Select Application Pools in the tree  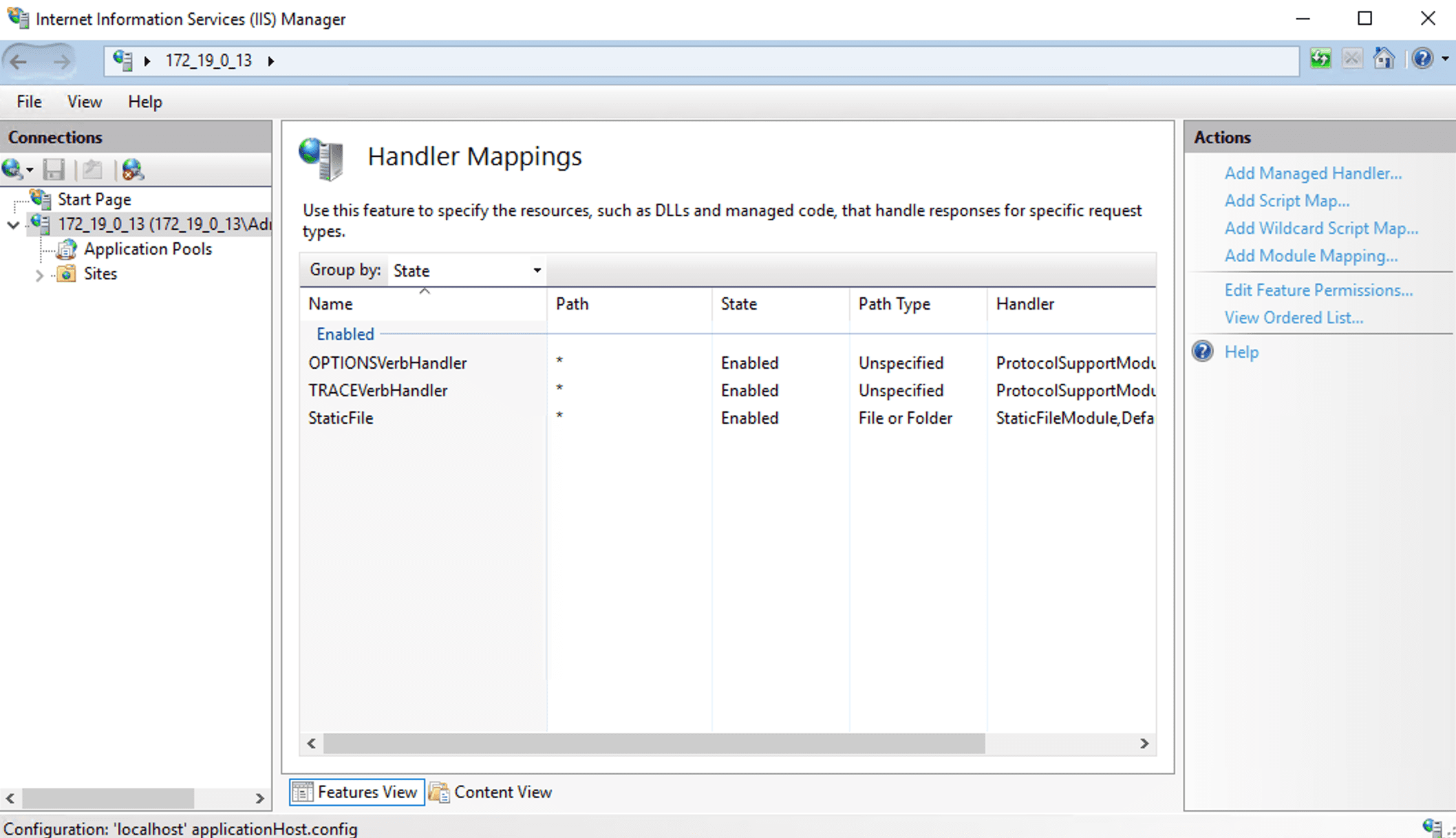tap(148, 249)
